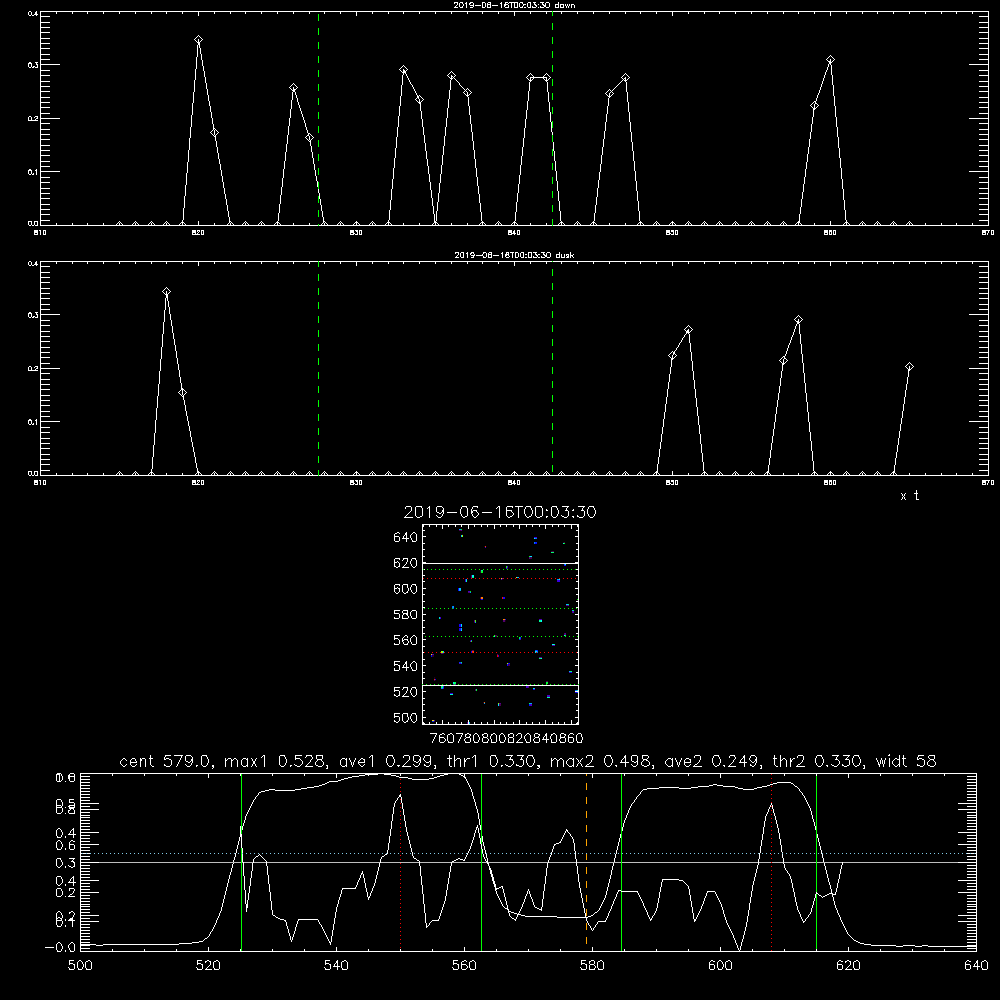1000x1000 pixels.
Task: Click the 500 label on scatter image y-axis
Action: [x=406, y=718]
